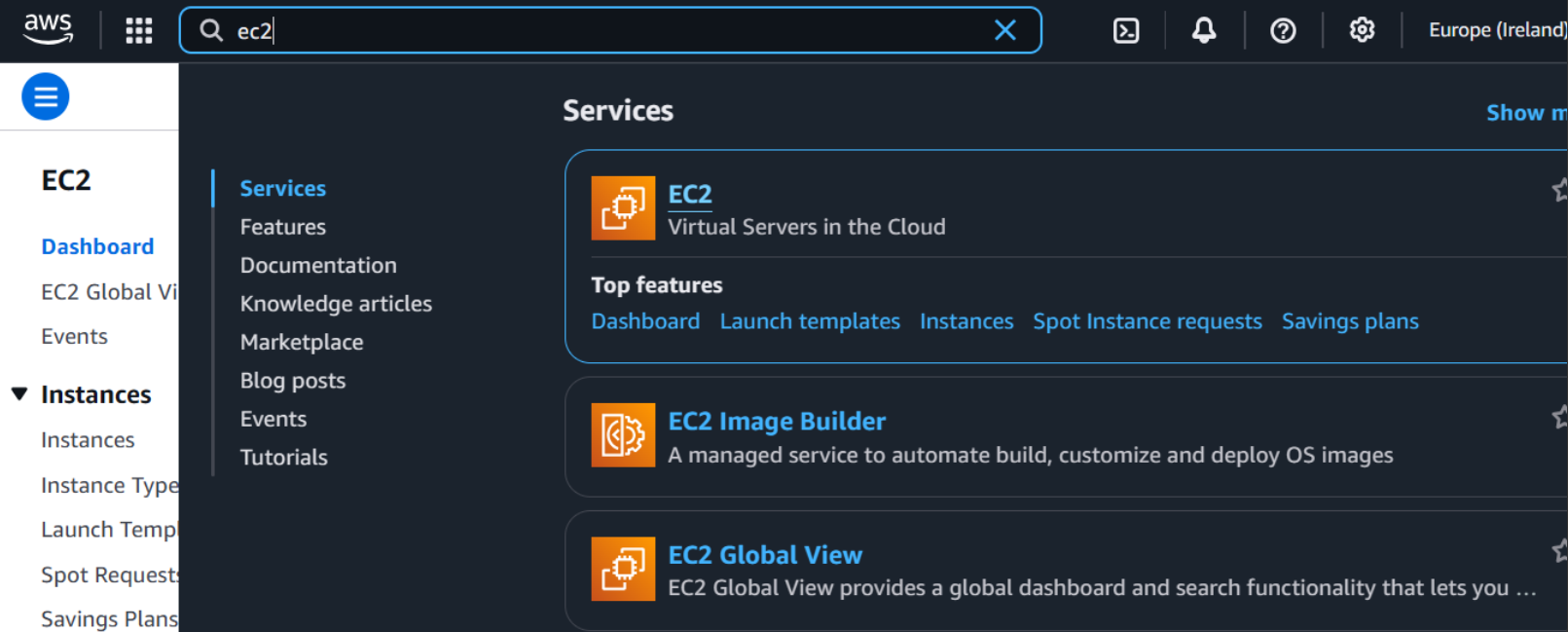Viewport: 1568px width, 632px height.
Task: Open the notifications bell
Action: (x=1204, y=30)
